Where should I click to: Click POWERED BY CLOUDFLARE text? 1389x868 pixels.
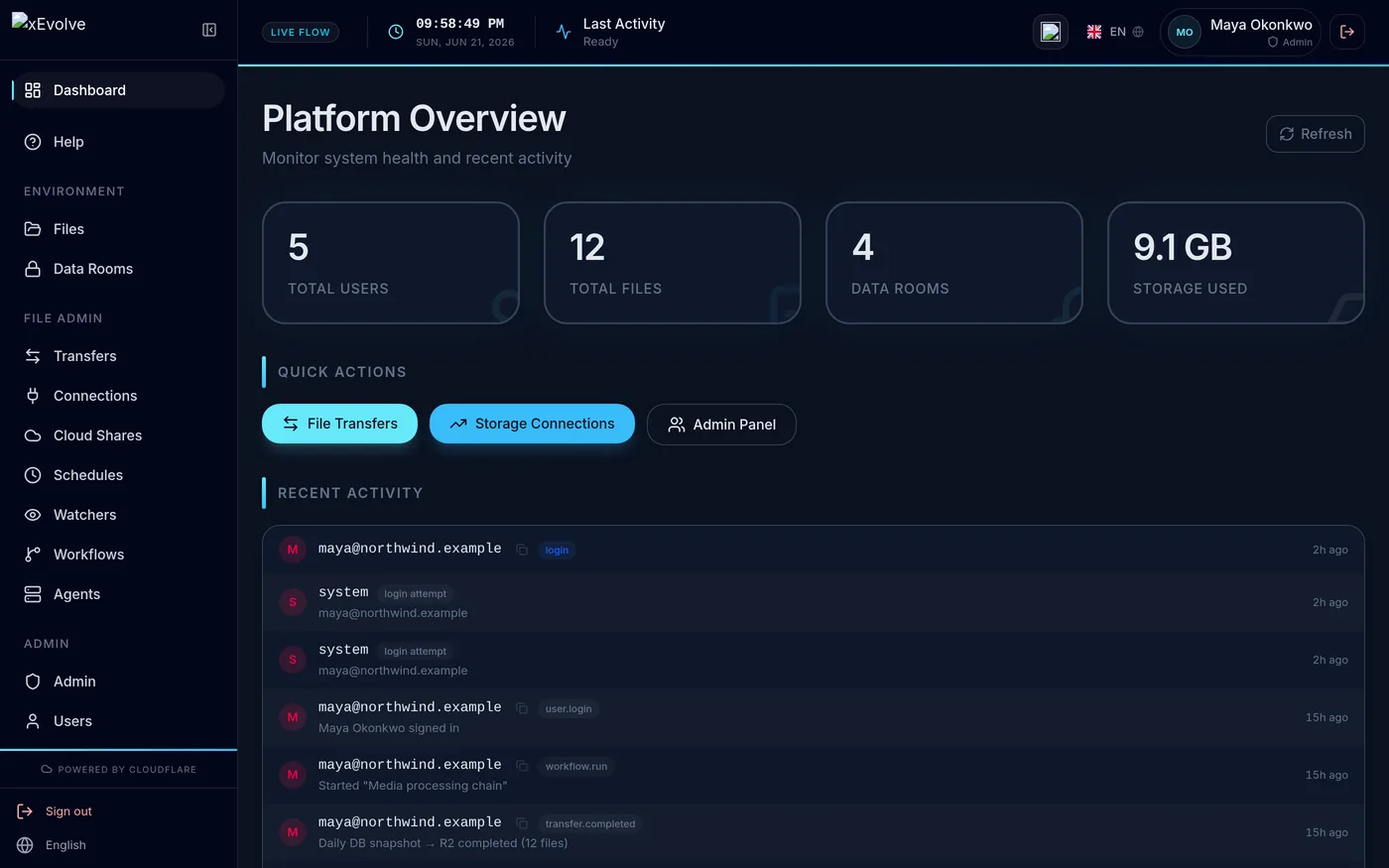click(x=127, y=770)
